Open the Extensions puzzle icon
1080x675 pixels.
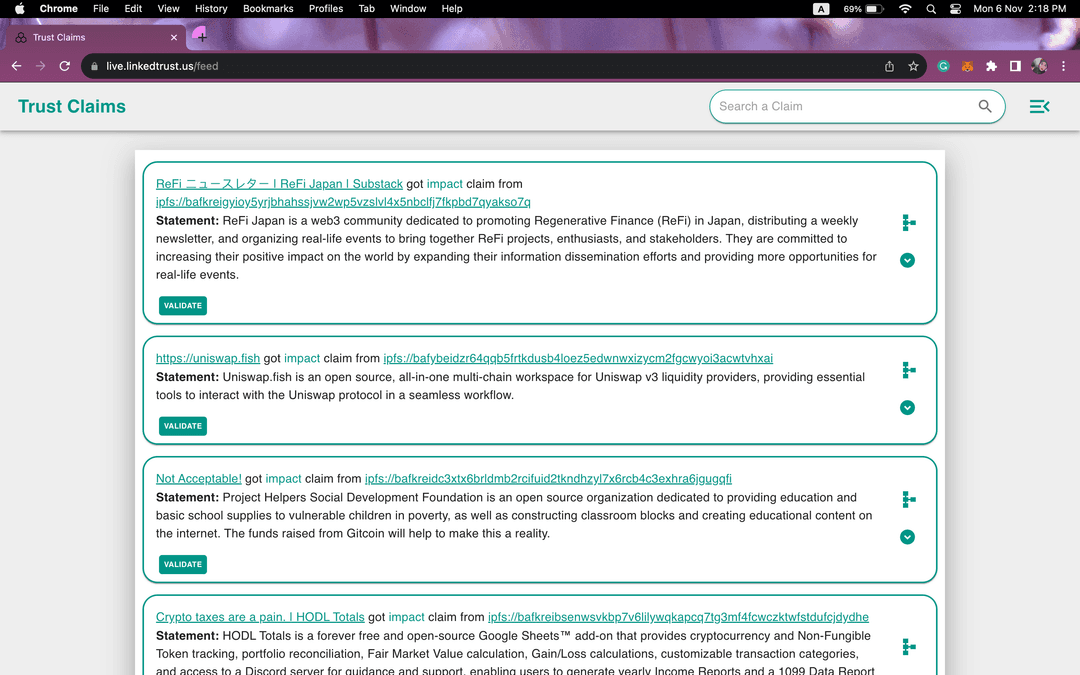pos(991,66)
